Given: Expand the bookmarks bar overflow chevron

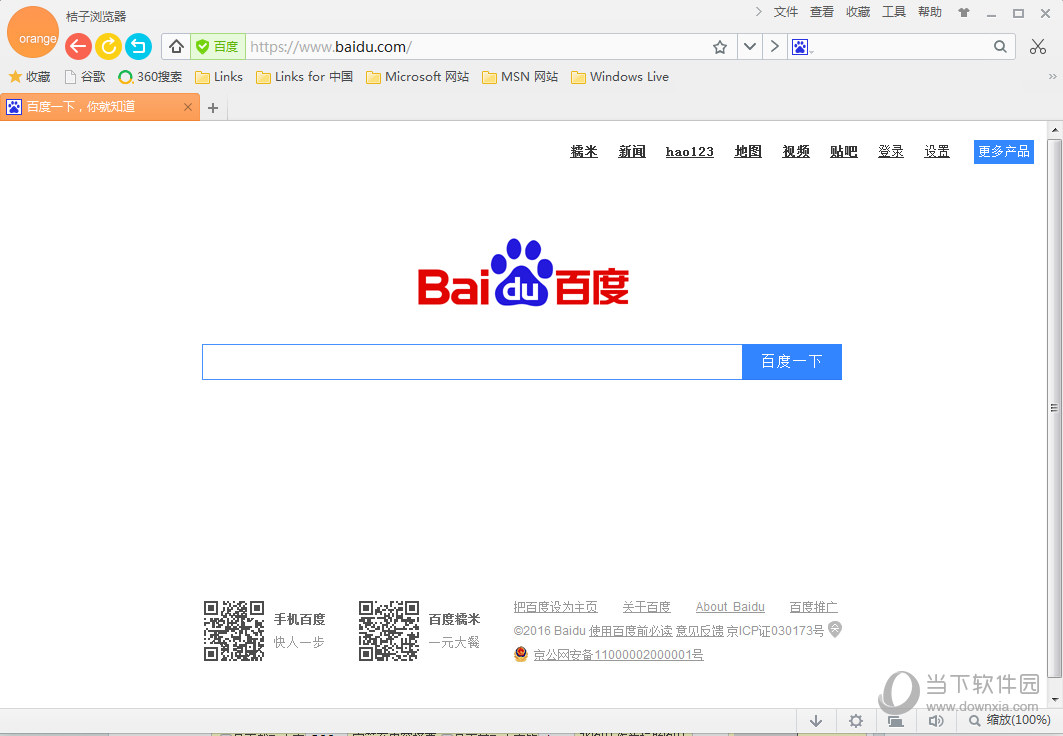Looking at the screenshot, I should [1051, 76].
